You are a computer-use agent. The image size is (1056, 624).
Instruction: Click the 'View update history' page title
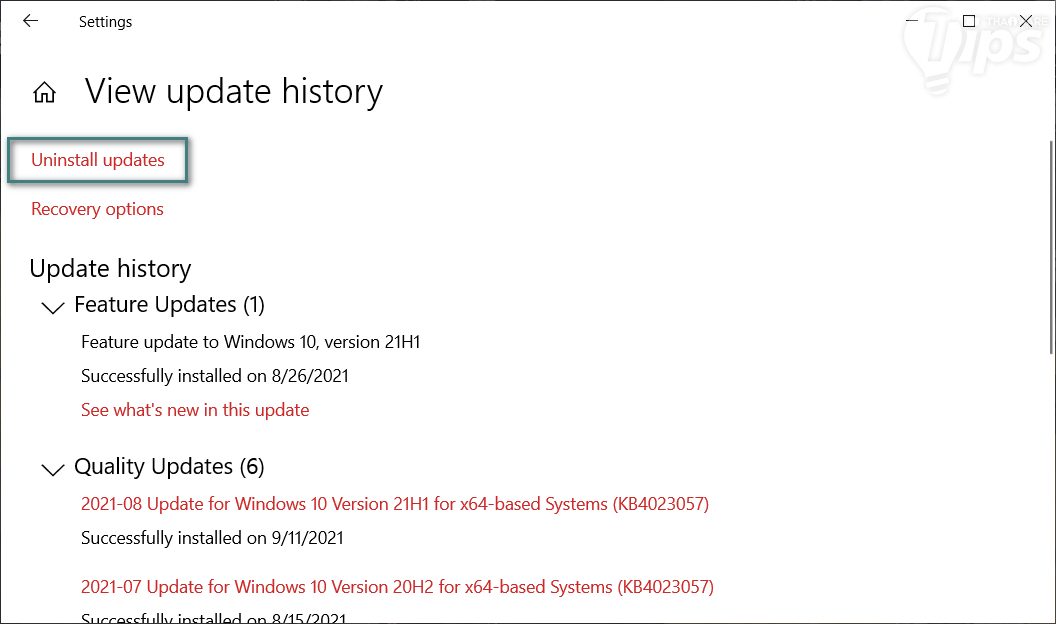point(233,92)
